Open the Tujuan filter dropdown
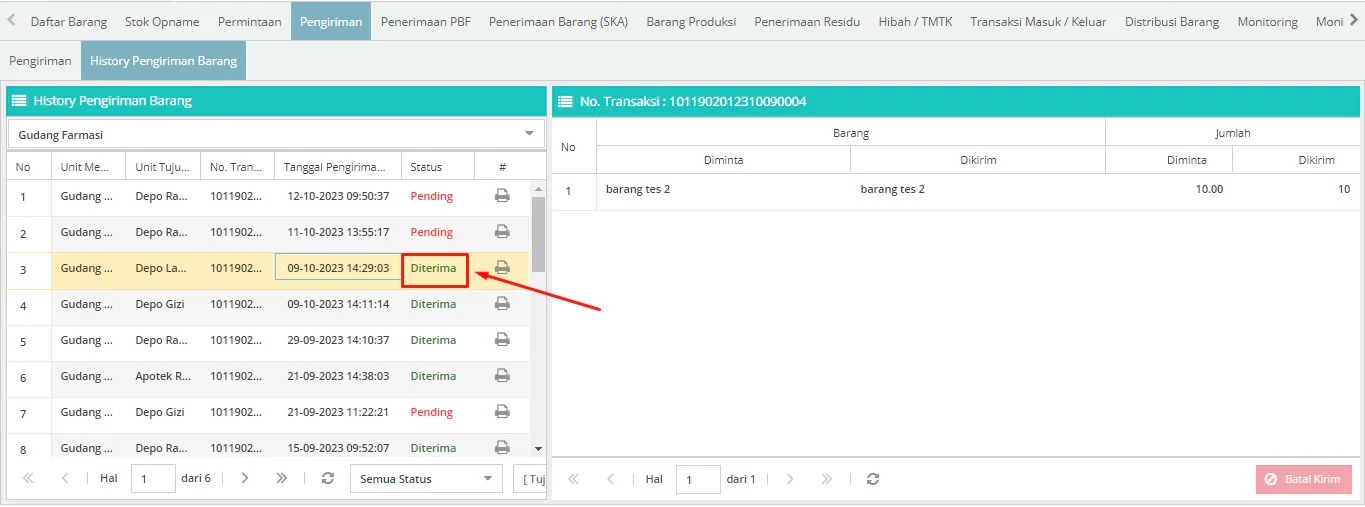The width and height of the screenshot is (1365, 507). coord(531,479)
